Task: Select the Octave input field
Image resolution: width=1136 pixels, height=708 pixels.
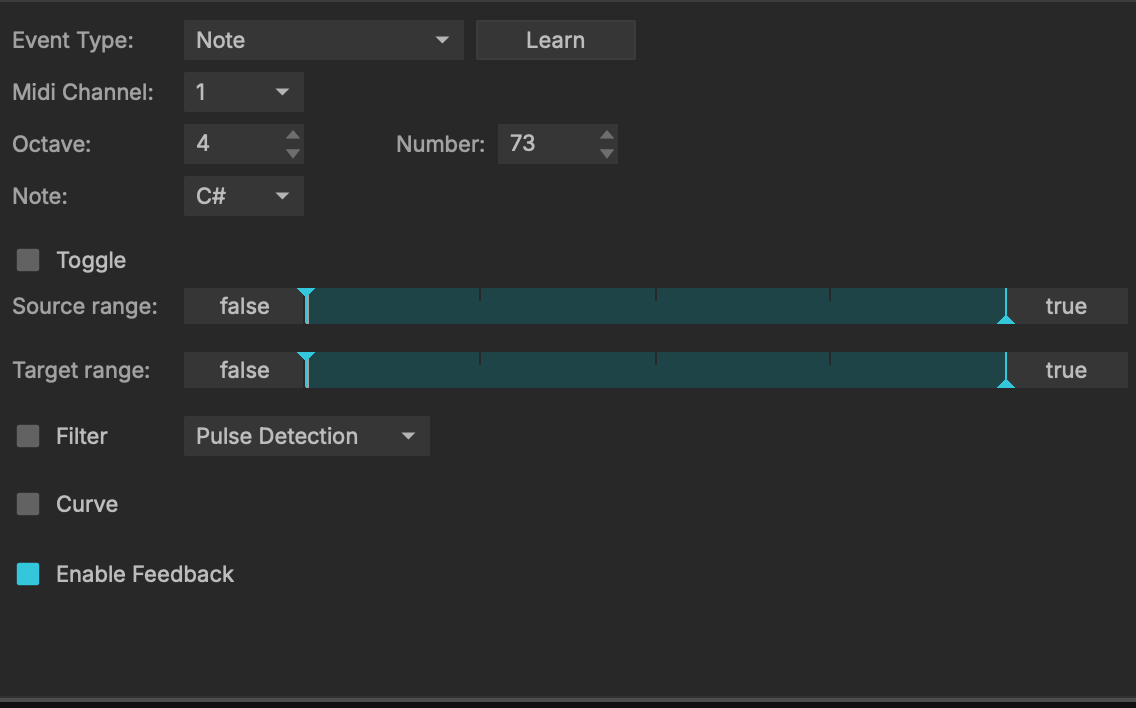Action: [230, 144]
